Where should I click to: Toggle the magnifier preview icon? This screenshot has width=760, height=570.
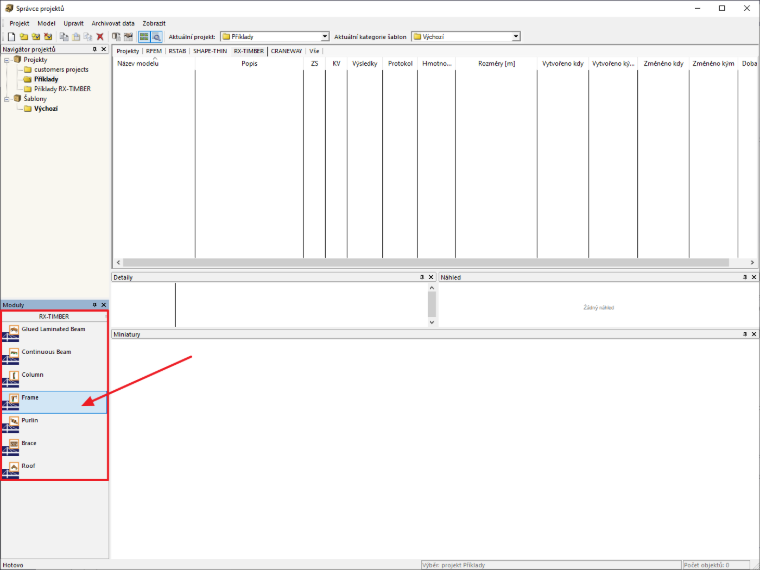[x=156, y=37]
